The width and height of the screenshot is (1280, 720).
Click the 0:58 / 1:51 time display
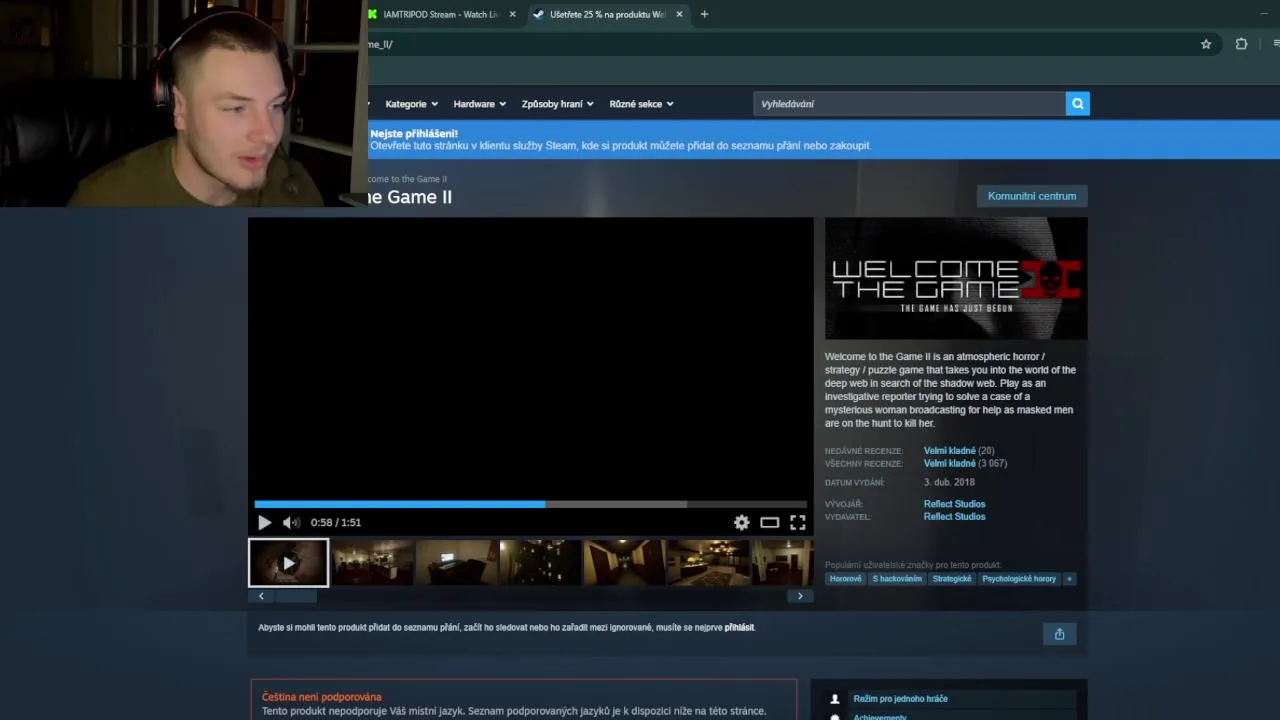tap(336, 522)
